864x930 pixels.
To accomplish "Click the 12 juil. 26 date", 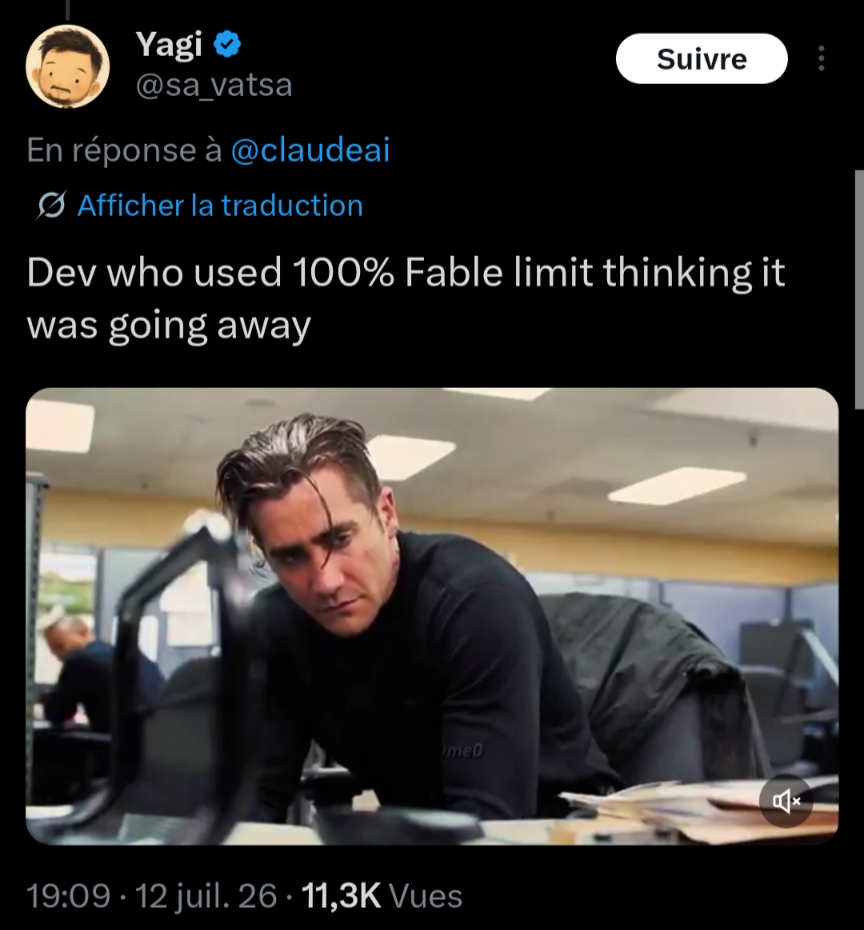I will coord(206,896).
